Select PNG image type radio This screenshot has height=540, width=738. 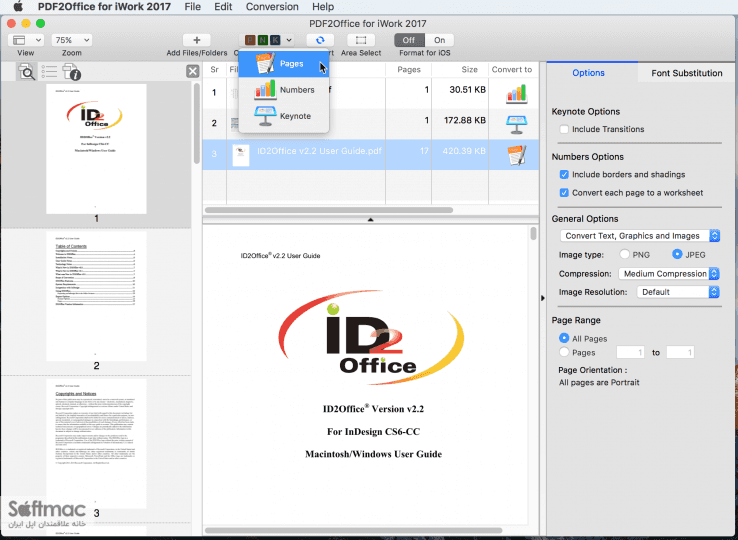(624, 254)
